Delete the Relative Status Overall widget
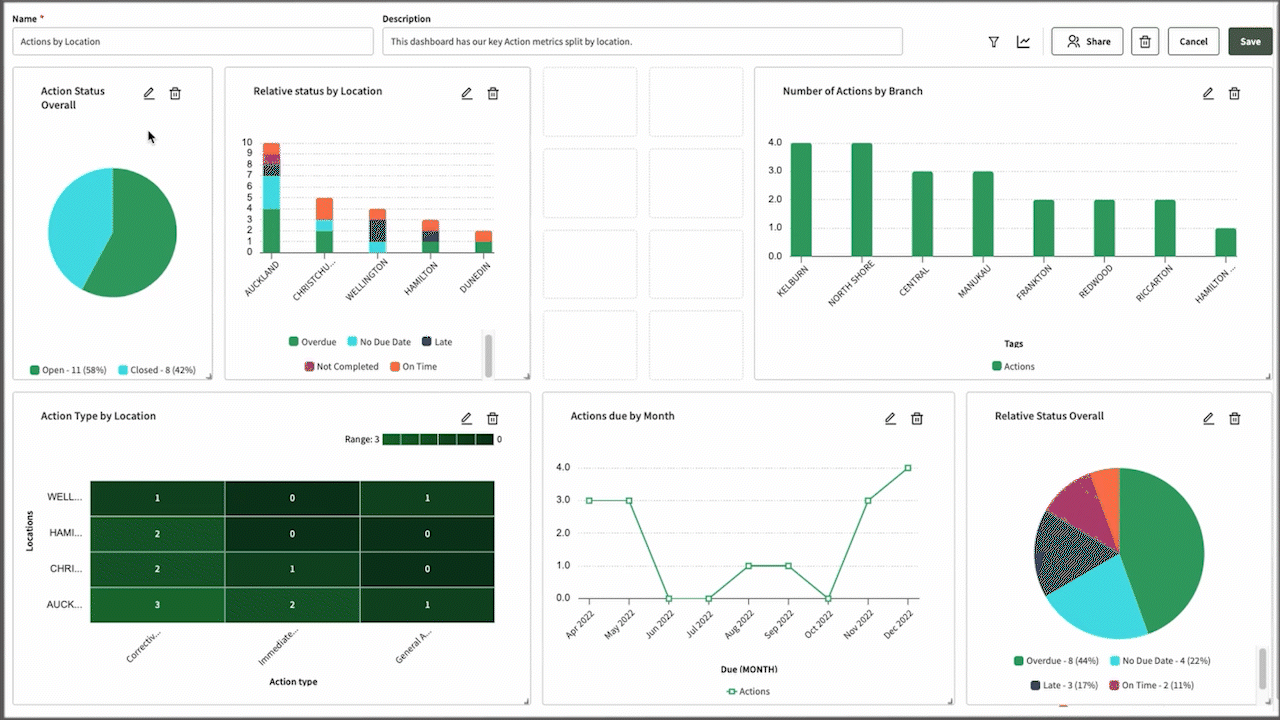 (1234, 418)
